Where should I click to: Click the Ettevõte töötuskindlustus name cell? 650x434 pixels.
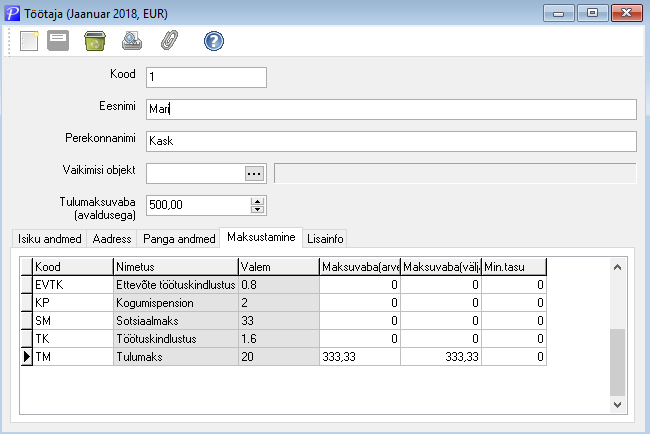coord(176,285)
